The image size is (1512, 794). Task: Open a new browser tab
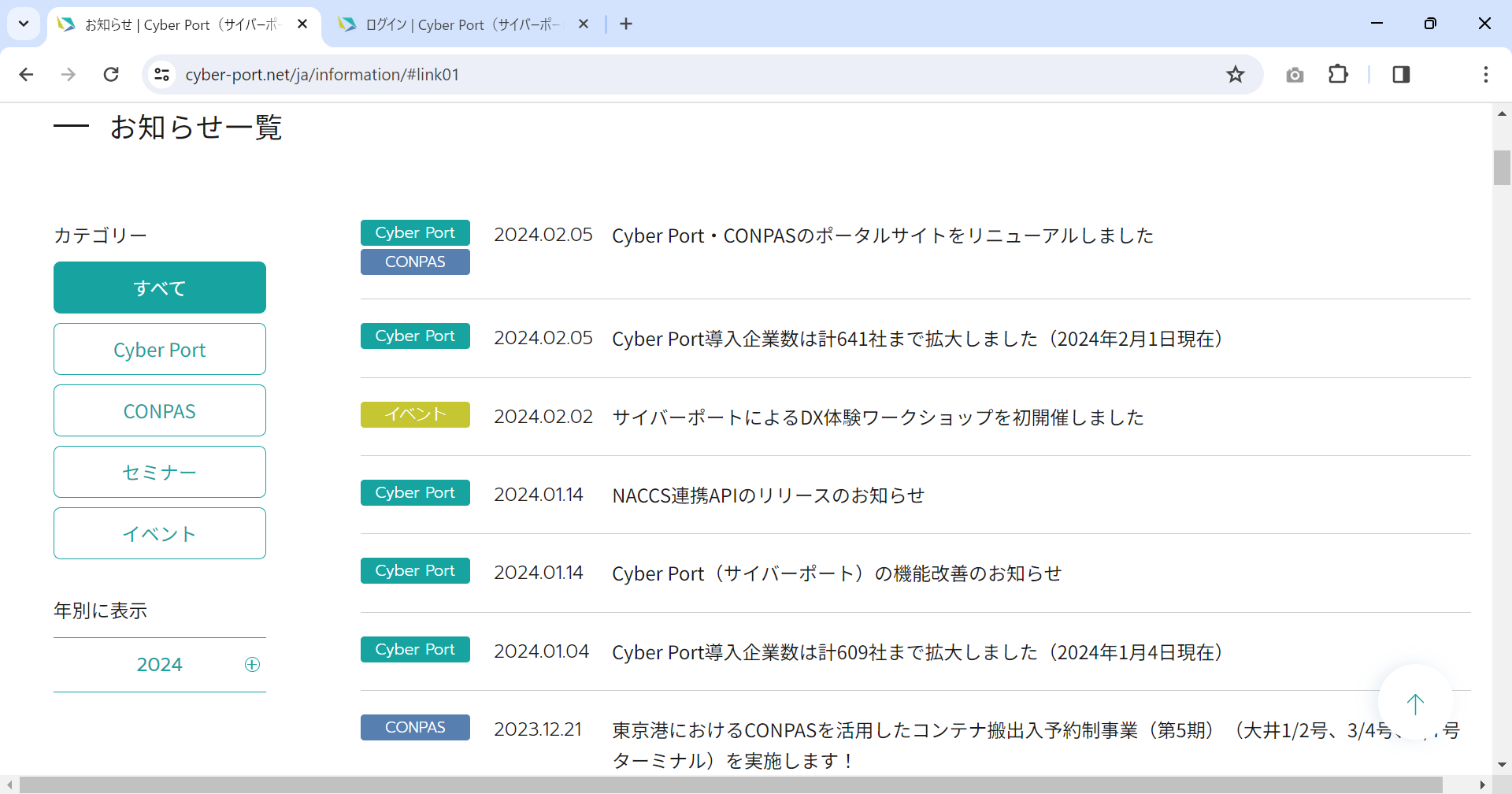[x=626, y=24]
